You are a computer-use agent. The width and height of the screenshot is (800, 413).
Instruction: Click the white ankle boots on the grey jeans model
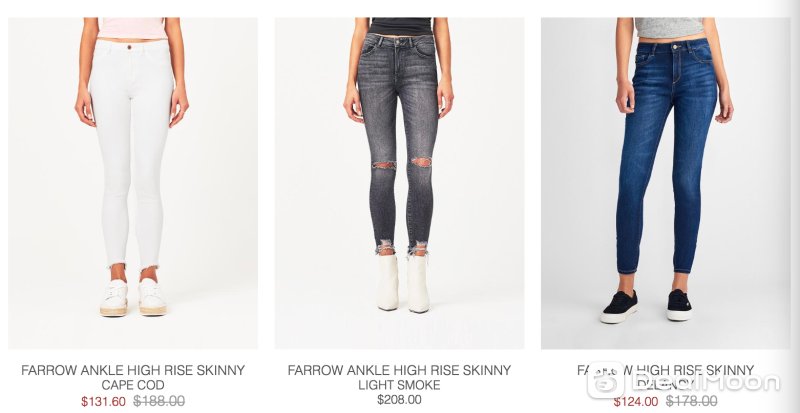[404, 283]
